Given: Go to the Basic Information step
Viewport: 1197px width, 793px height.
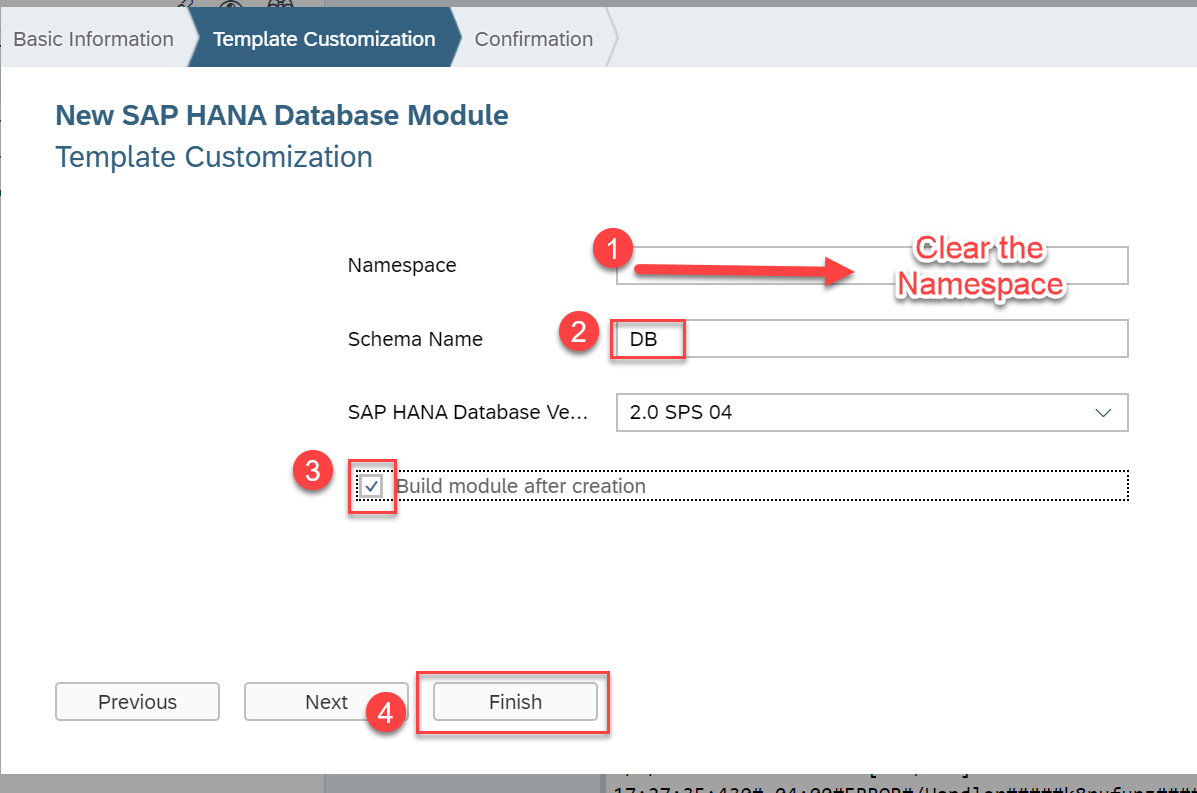Looking at the screenshot, I should (x=93, y=39).
